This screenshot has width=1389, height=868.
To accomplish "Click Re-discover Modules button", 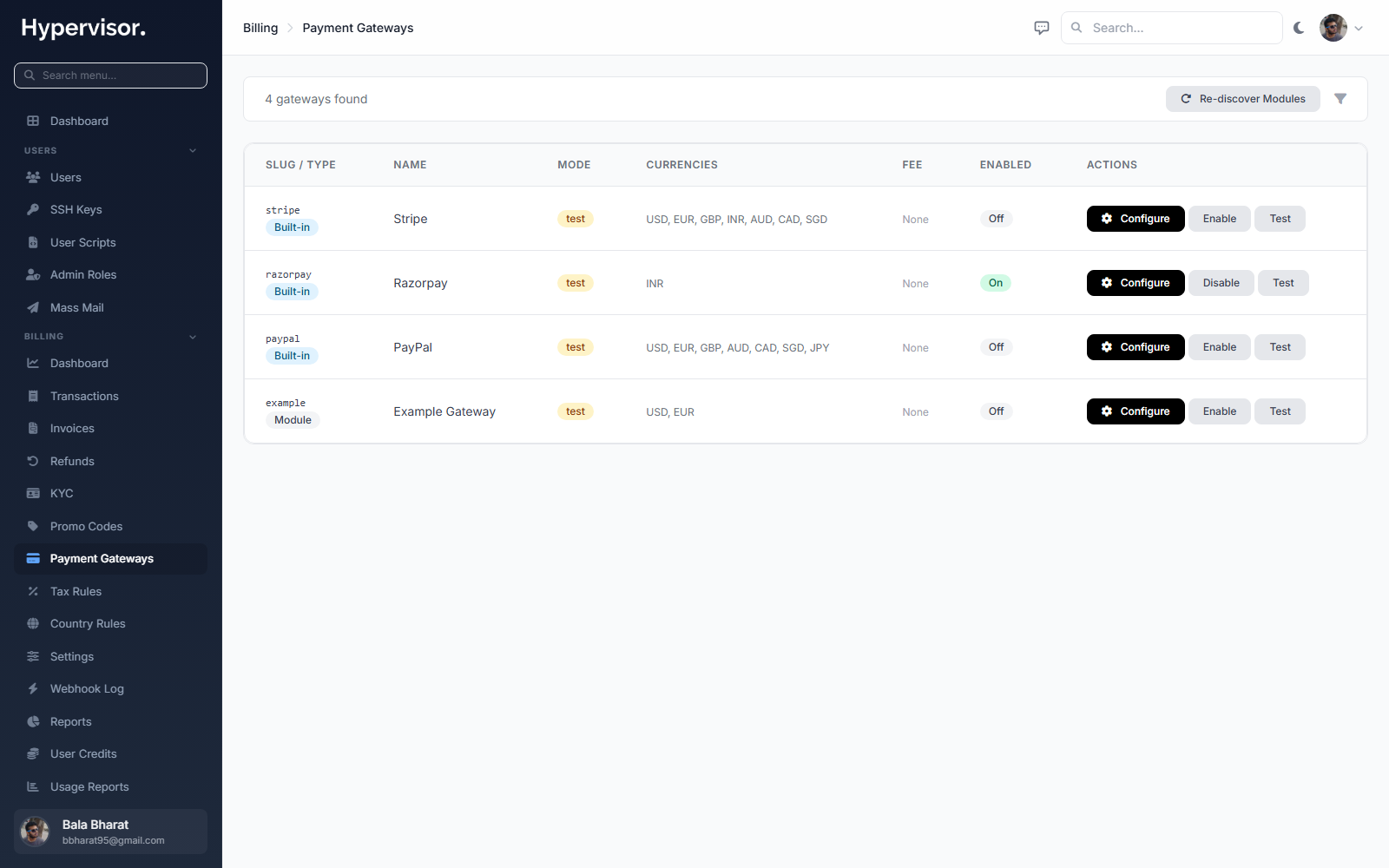I will [1243, 99].
